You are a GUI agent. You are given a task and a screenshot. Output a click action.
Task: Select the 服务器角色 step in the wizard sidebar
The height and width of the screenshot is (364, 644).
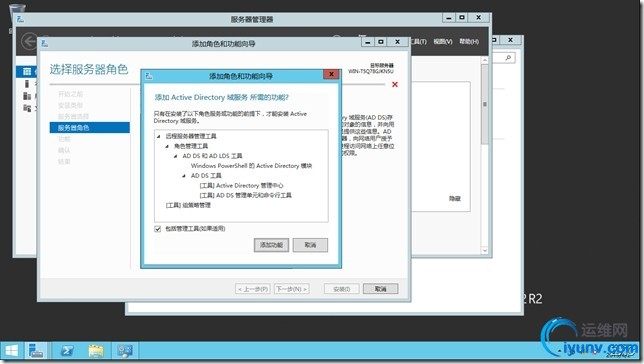tap(90, 128)
